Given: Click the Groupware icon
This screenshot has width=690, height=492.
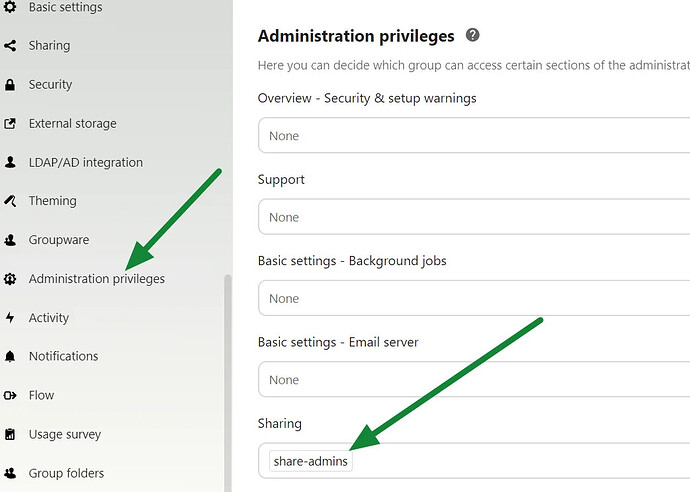Looking at the screenshot, I should (x=10, y=240).
